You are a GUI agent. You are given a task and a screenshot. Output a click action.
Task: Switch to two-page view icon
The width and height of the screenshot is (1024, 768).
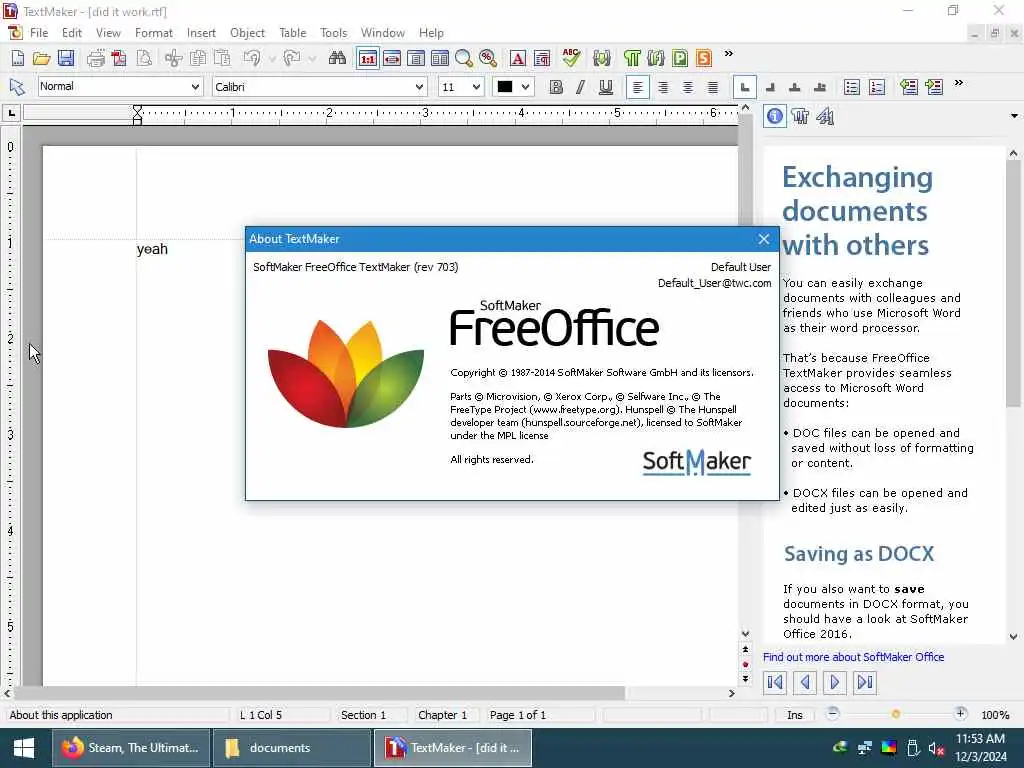[440, 58]
